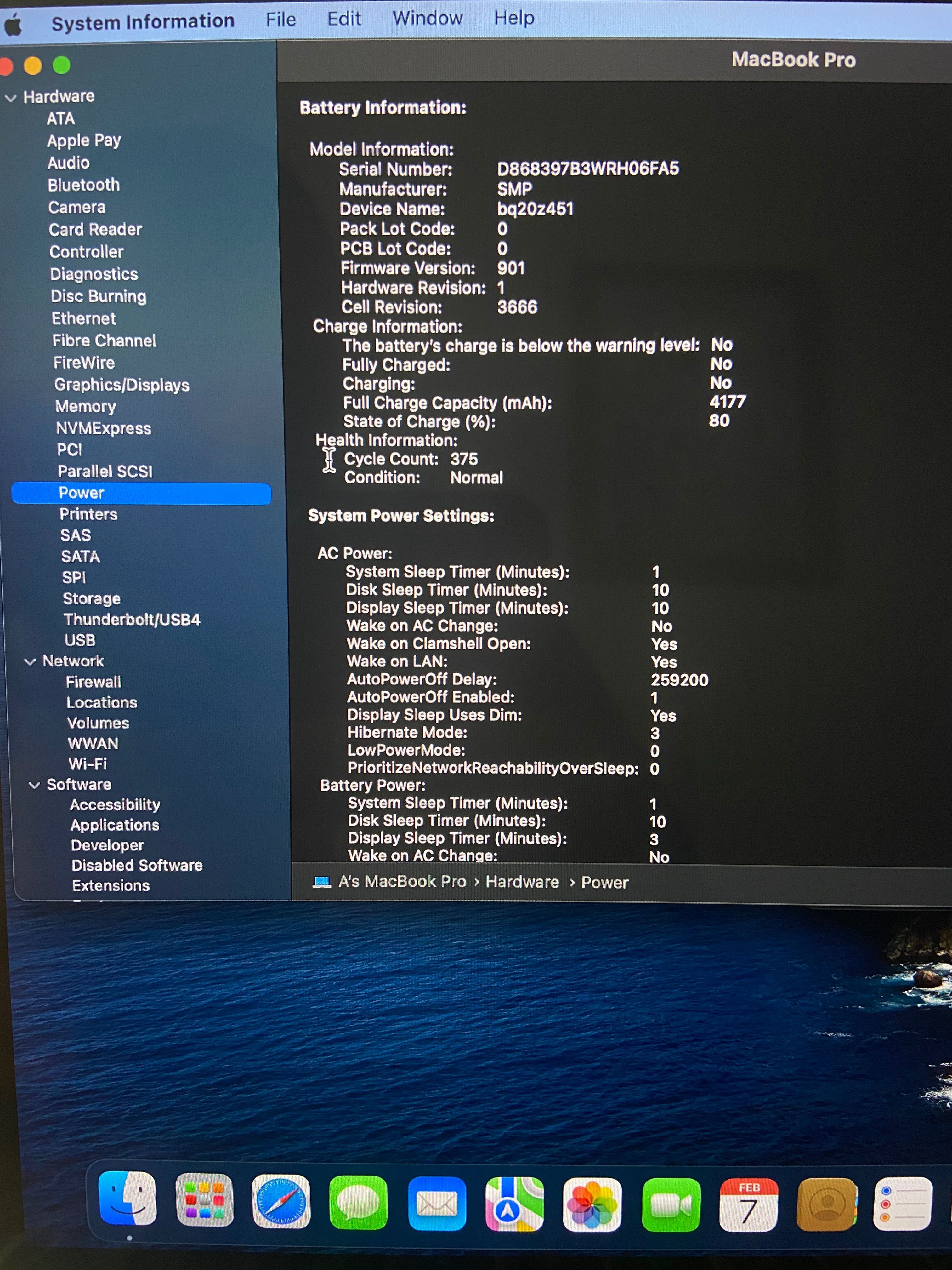Select Disc Burning in sidebar
Screen dimensions: 952x1270
coord(98,296)
